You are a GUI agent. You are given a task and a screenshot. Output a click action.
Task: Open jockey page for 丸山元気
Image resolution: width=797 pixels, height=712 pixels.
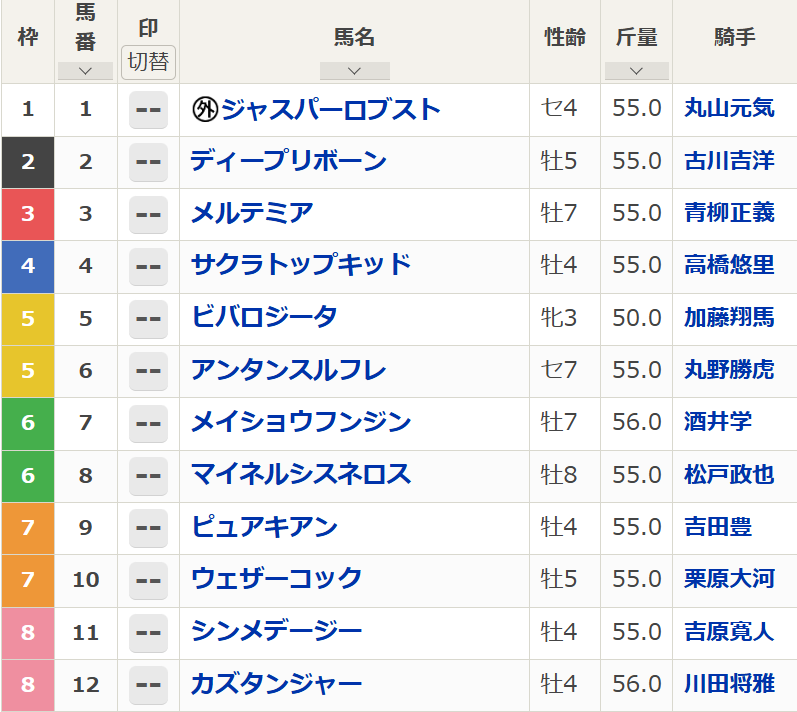click(x=729, y=109)
